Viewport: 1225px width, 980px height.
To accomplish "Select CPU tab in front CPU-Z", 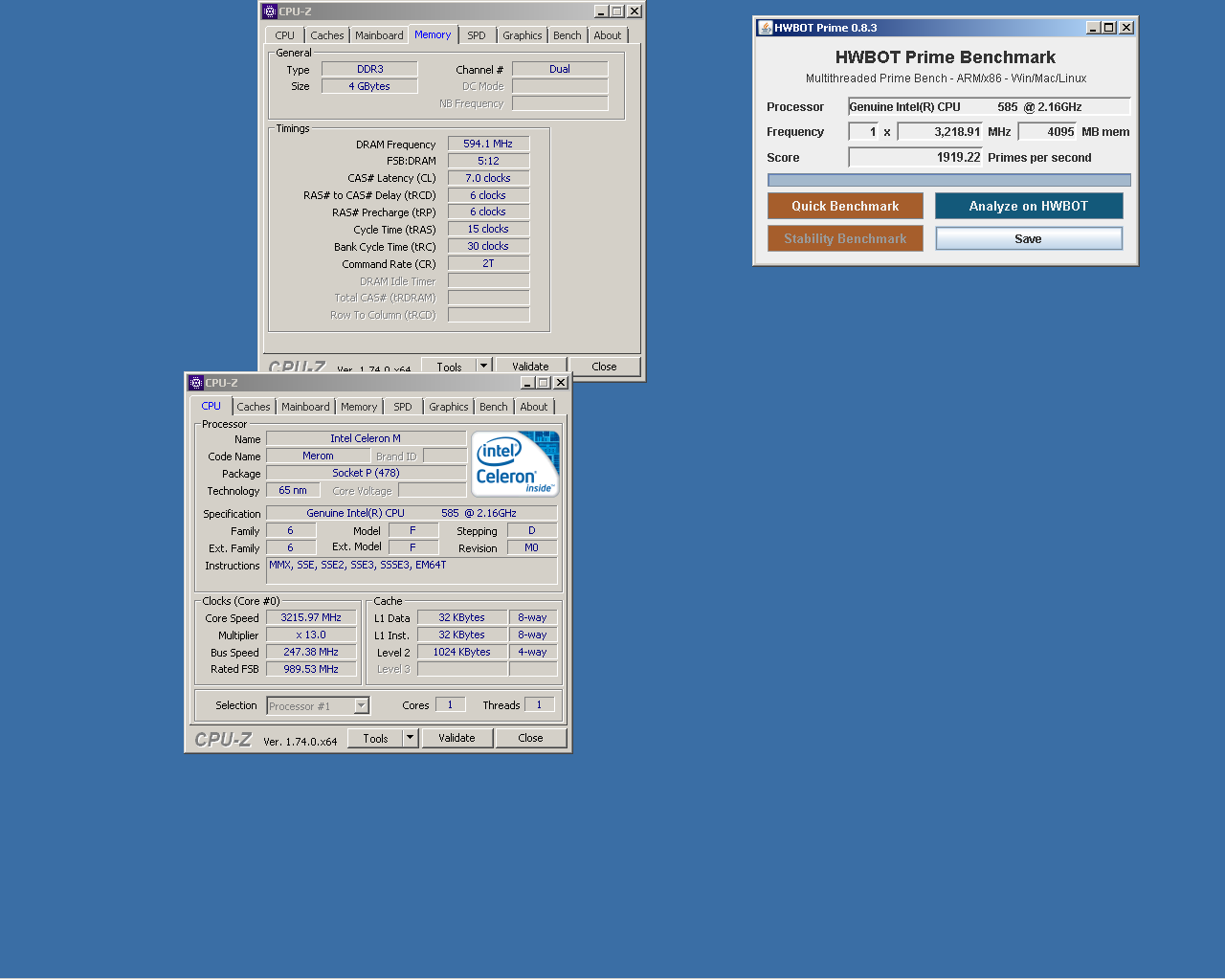I will 211,406.
